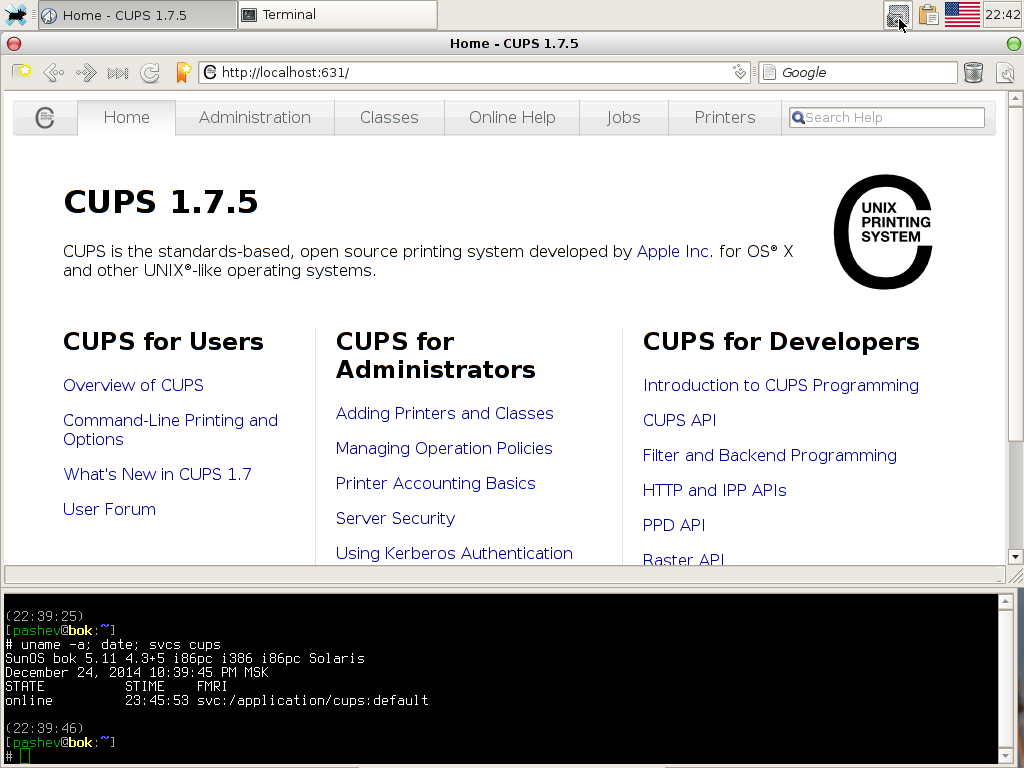Open Command-Line Printing and Options link

tap(170, 430)
